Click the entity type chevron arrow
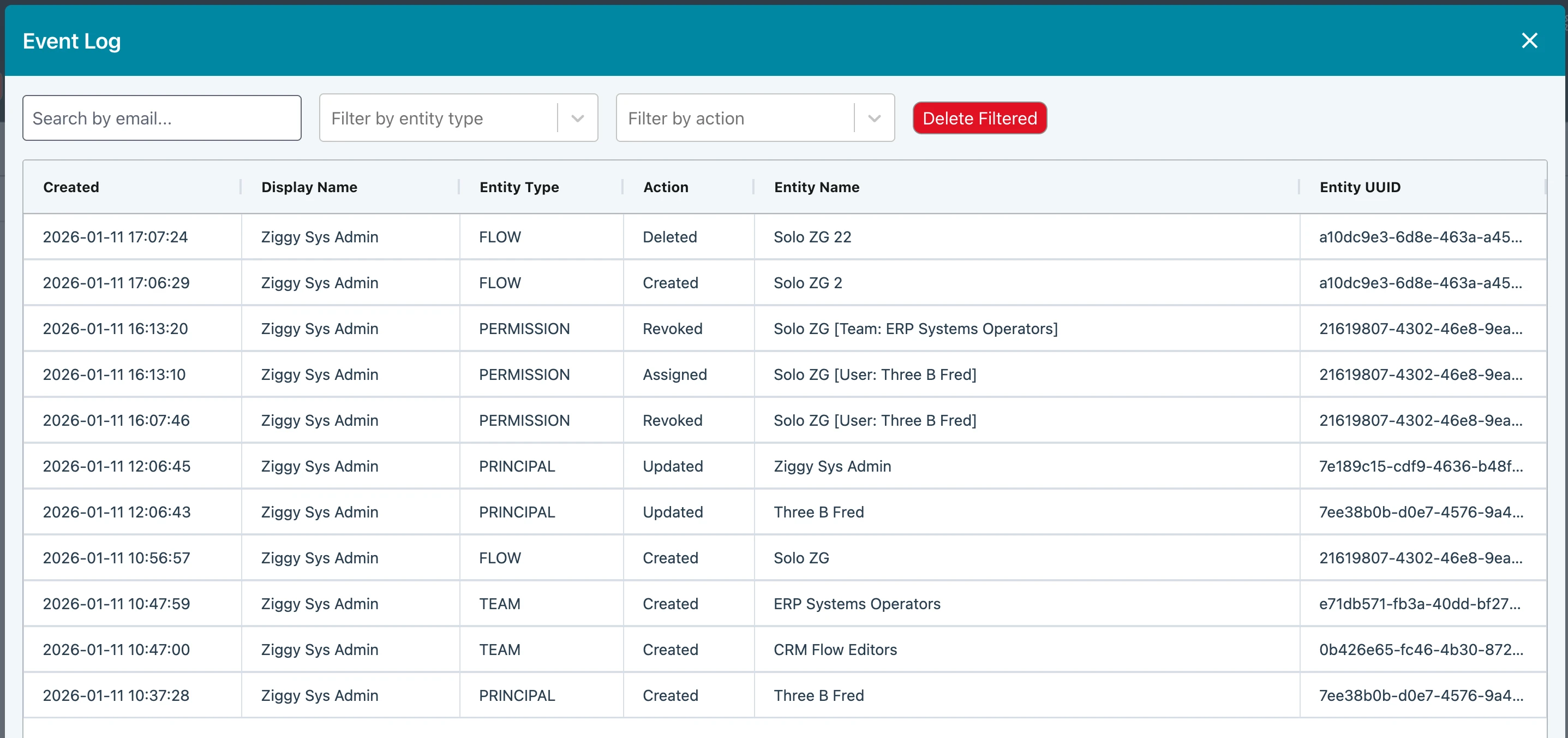Screen dimensions: 1568x738 point(578,118)
